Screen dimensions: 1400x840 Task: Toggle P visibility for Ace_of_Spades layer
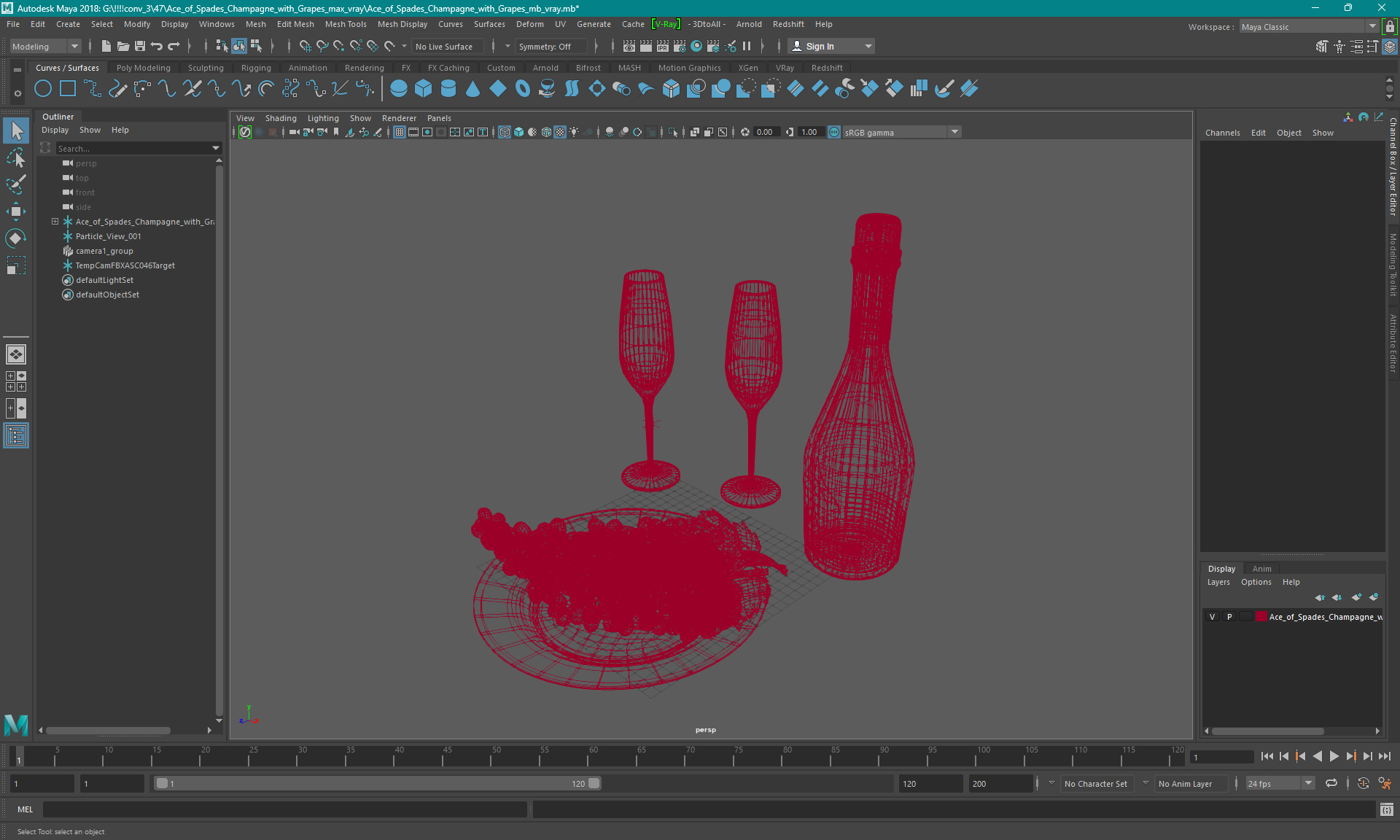[x=1229, y=617]
